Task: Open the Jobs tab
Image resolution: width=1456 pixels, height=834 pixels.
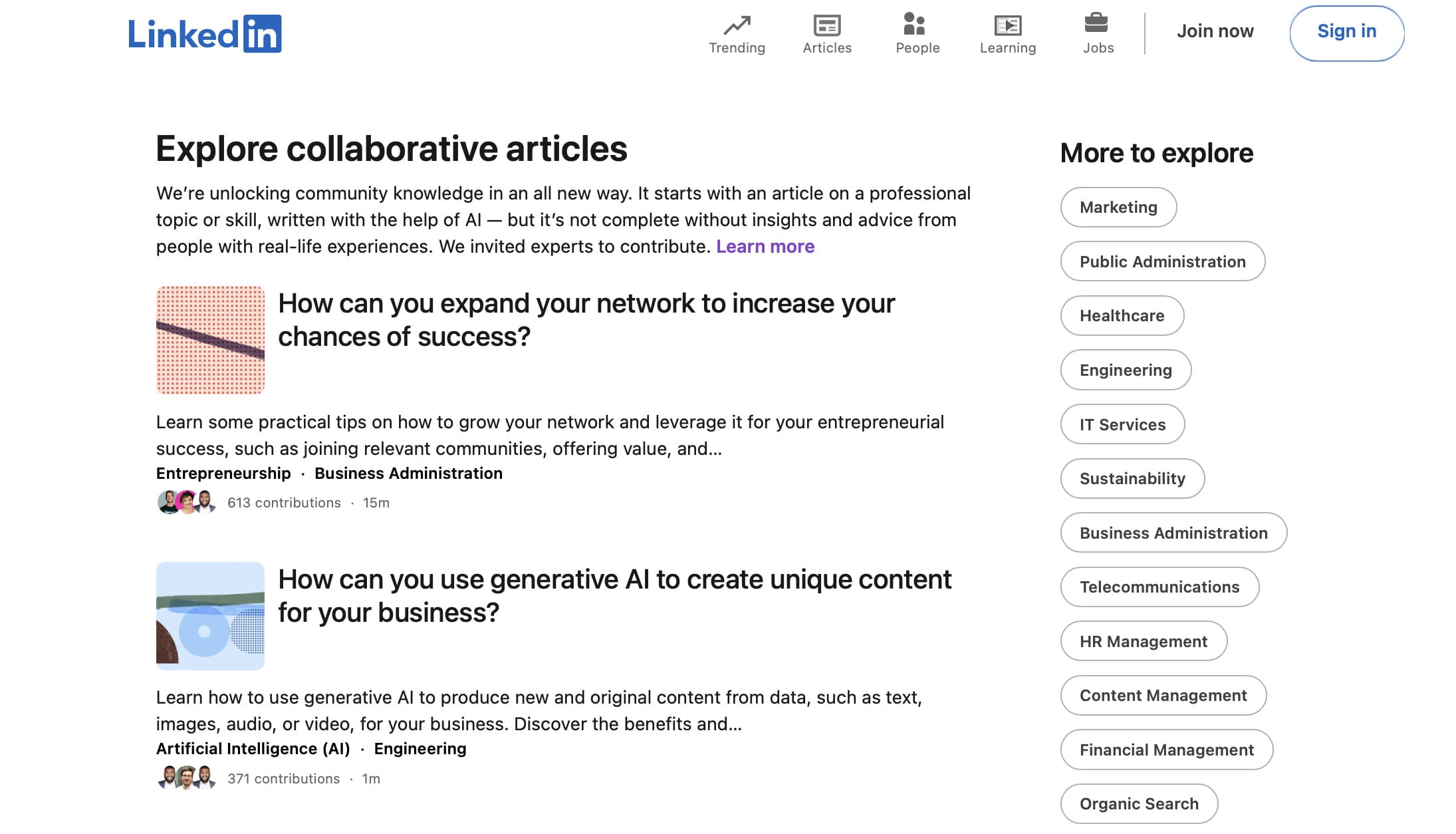Action: pyautogui.click(x=1098, y=33)
